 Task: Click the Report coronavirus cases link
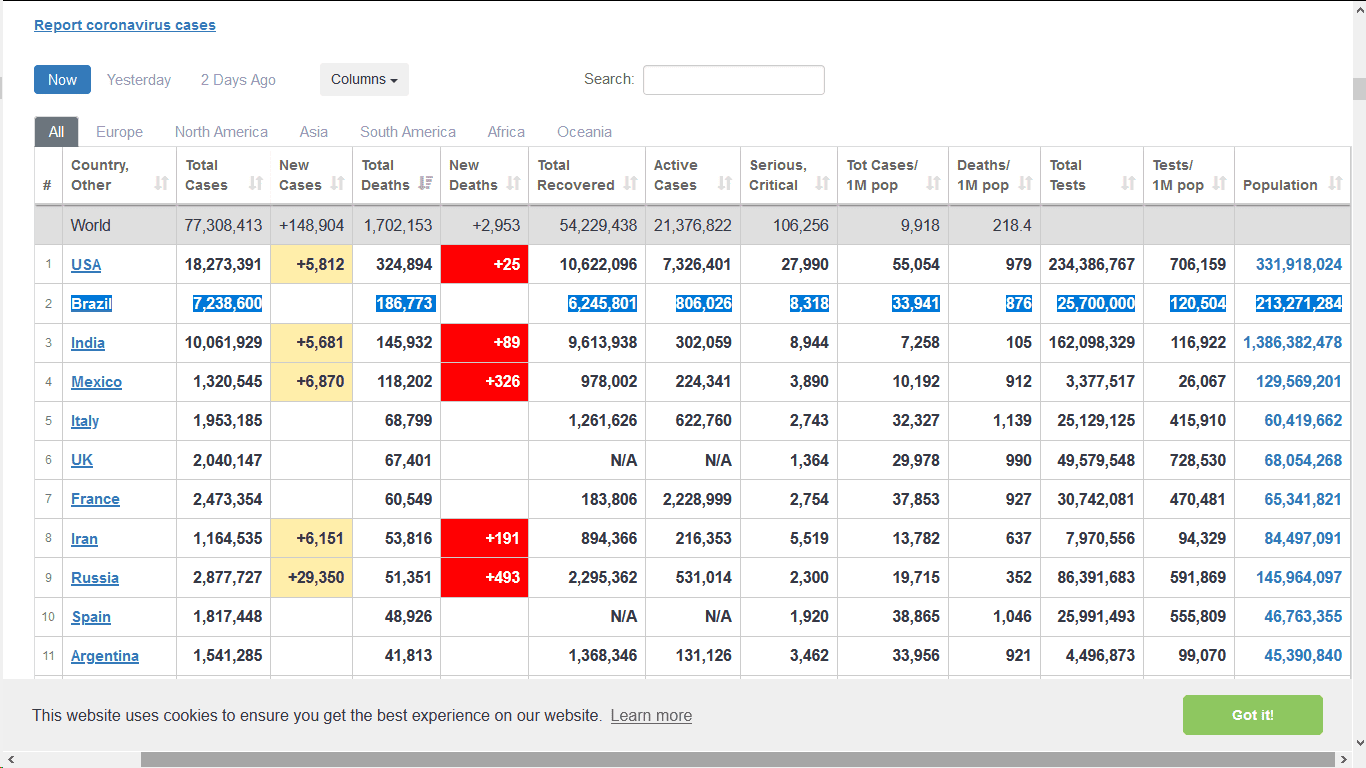pos(125,25)
